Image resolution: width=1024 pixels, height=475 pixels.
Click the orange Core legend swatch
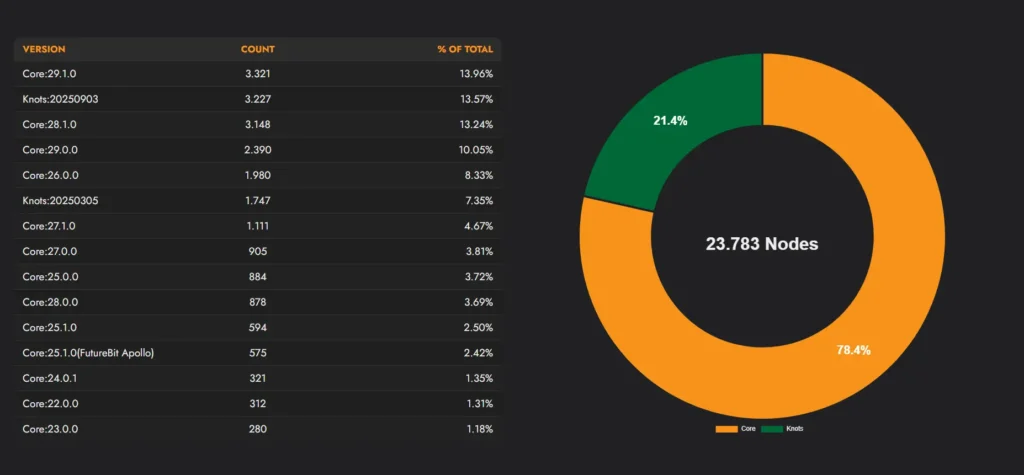pos(726,428)
